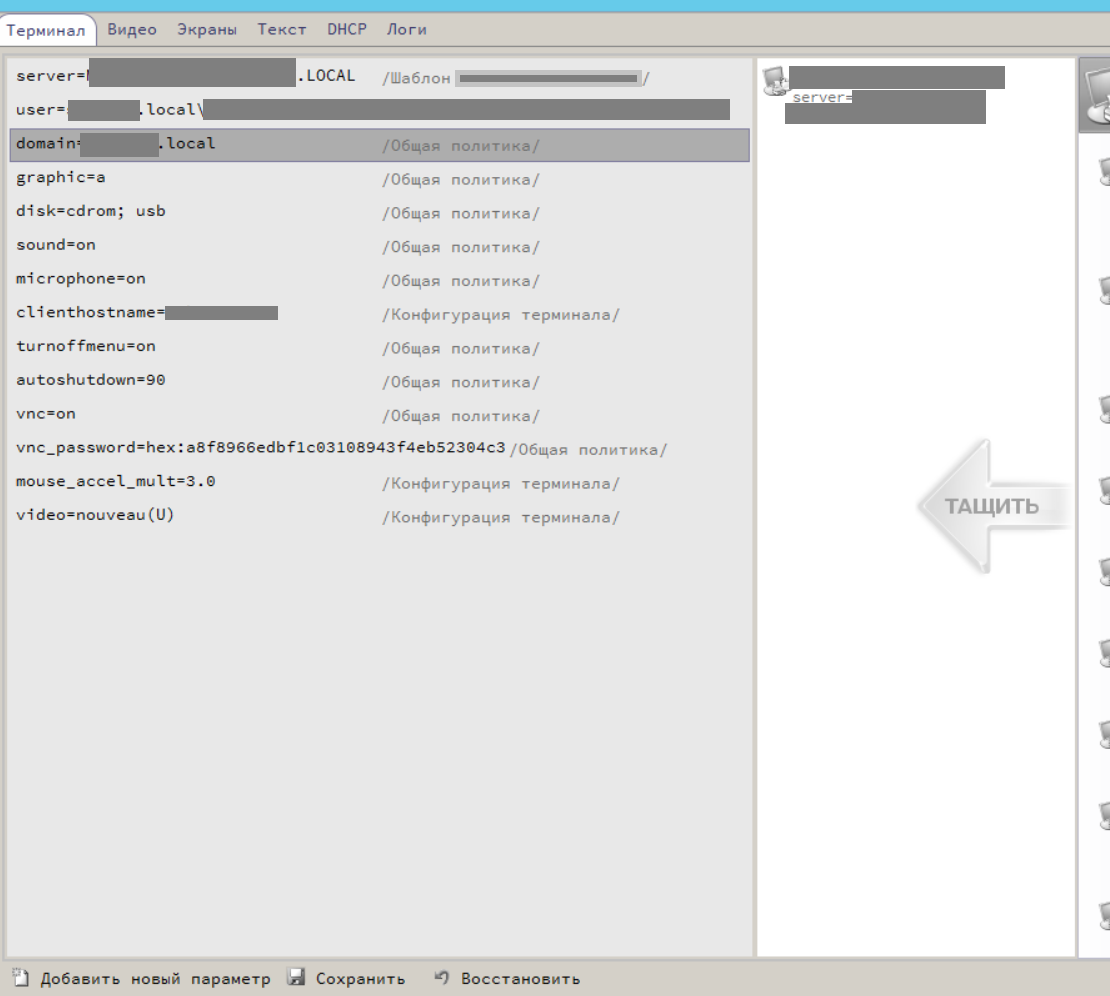Go to the Текст tab
The width and height of the screenshot is (1110, 996).
pyautogui.click(x=282, y=30)
